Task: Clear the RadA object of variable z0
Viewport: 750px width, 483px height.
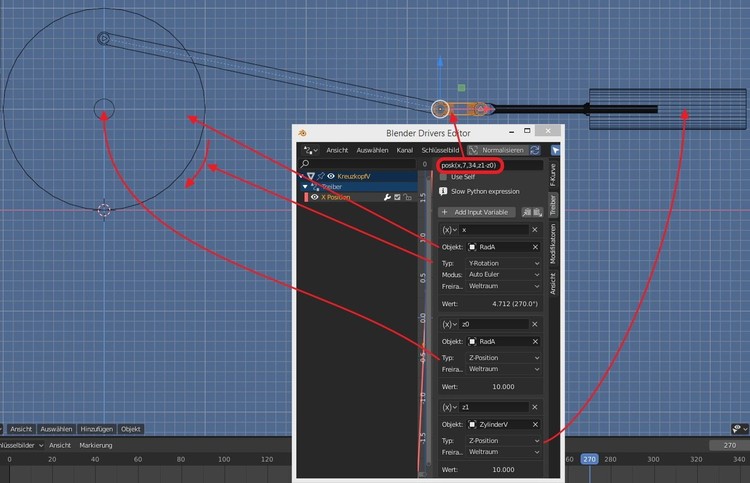Action: (535, 341)
